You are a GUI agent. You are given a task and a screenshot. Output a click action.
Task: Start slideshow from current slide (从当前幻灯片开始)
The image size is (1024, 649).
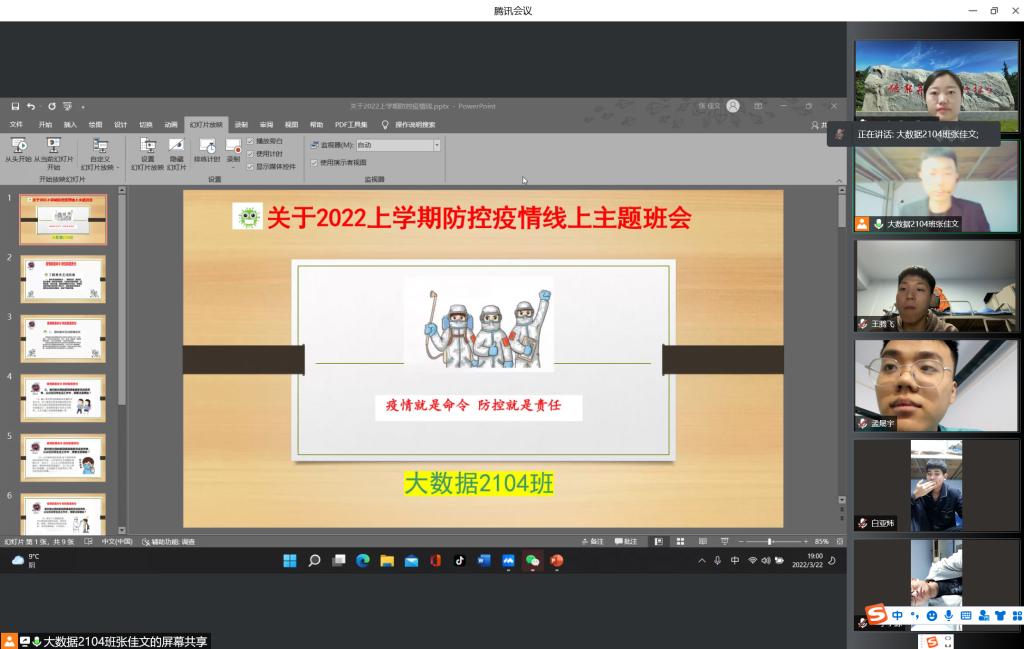click(53, 146)
